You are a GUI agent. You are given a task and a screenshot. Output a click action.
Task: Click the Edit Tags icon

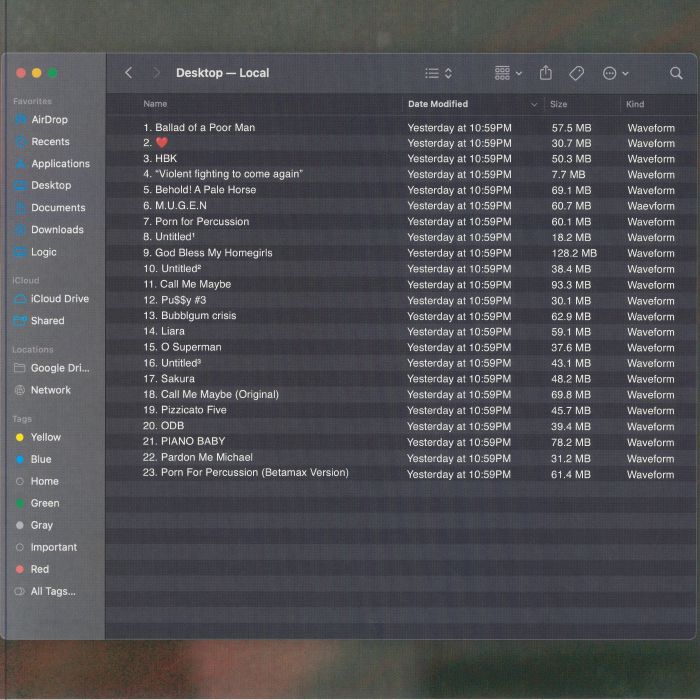(576, 73)
